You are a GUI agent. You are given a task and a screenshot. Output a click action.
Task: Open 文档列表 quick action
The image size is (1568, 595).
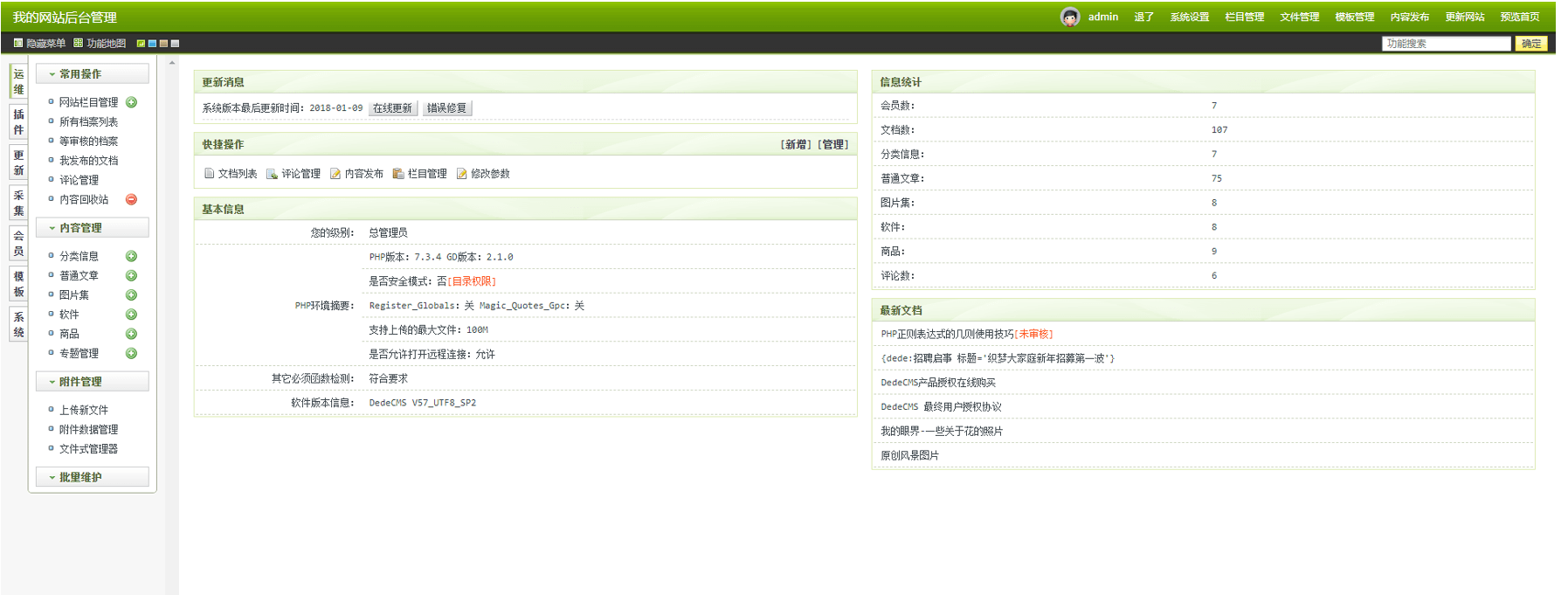pos(231,174)
